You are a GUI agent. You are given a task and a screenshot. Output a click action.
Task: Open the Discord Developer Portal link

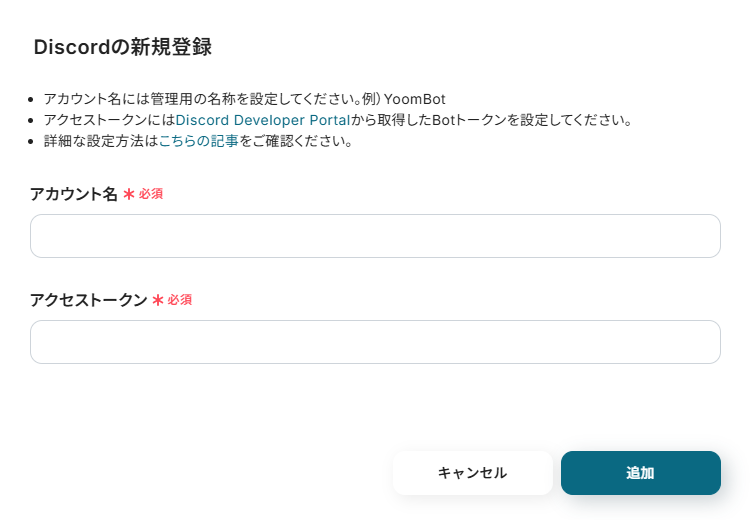point(262,120)
